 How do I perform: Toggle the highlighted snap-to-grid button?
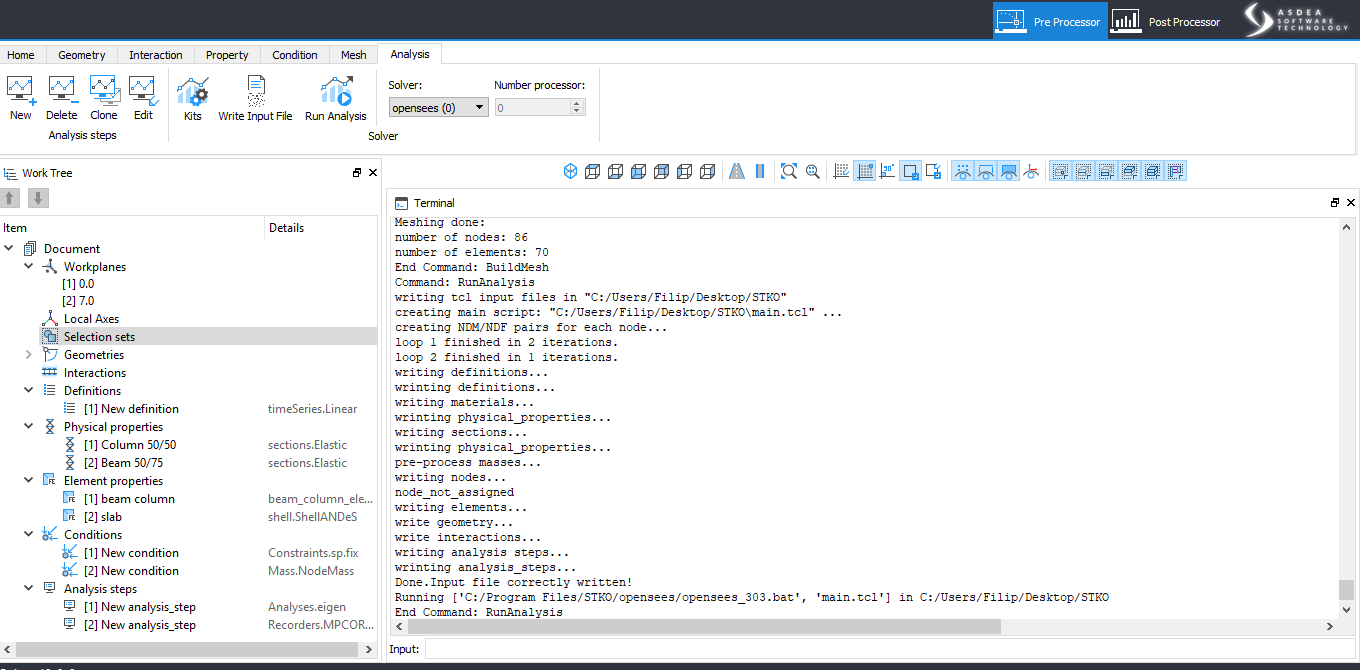point(865,171)
